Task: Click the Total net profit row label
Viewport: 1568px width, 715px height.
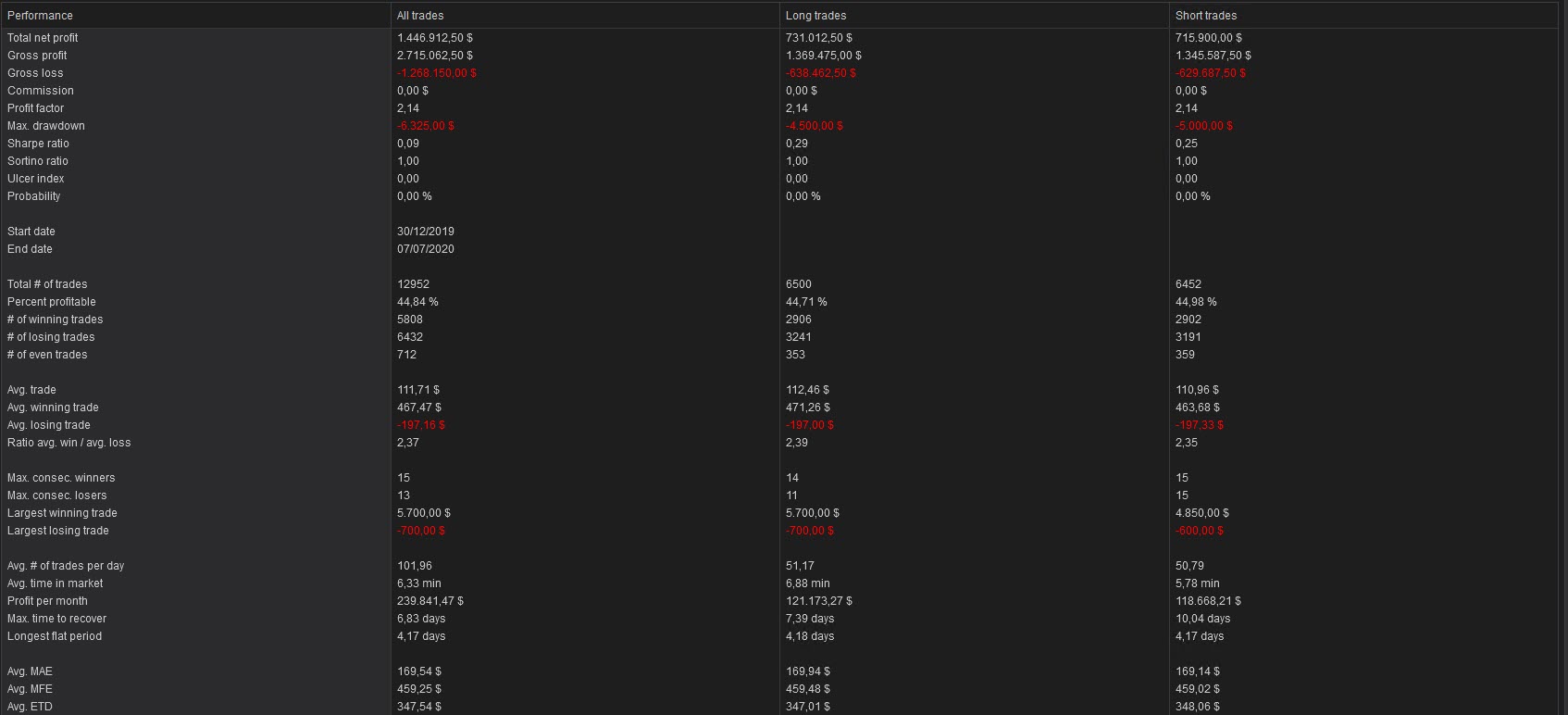Action: pyautogui.click(x=43, y=38)
